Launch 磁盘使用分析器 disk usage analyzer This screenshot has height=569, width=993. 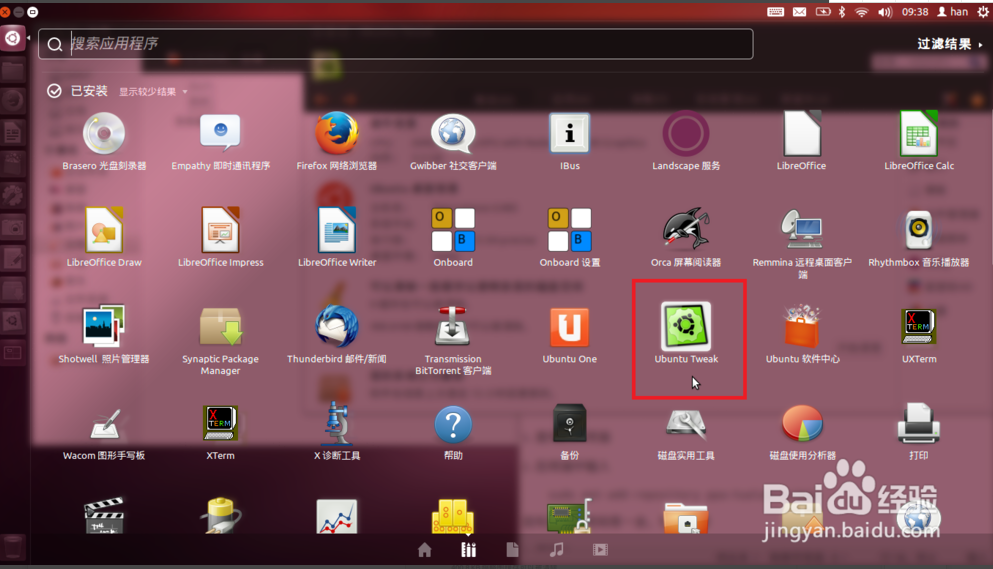click(802, 432)
